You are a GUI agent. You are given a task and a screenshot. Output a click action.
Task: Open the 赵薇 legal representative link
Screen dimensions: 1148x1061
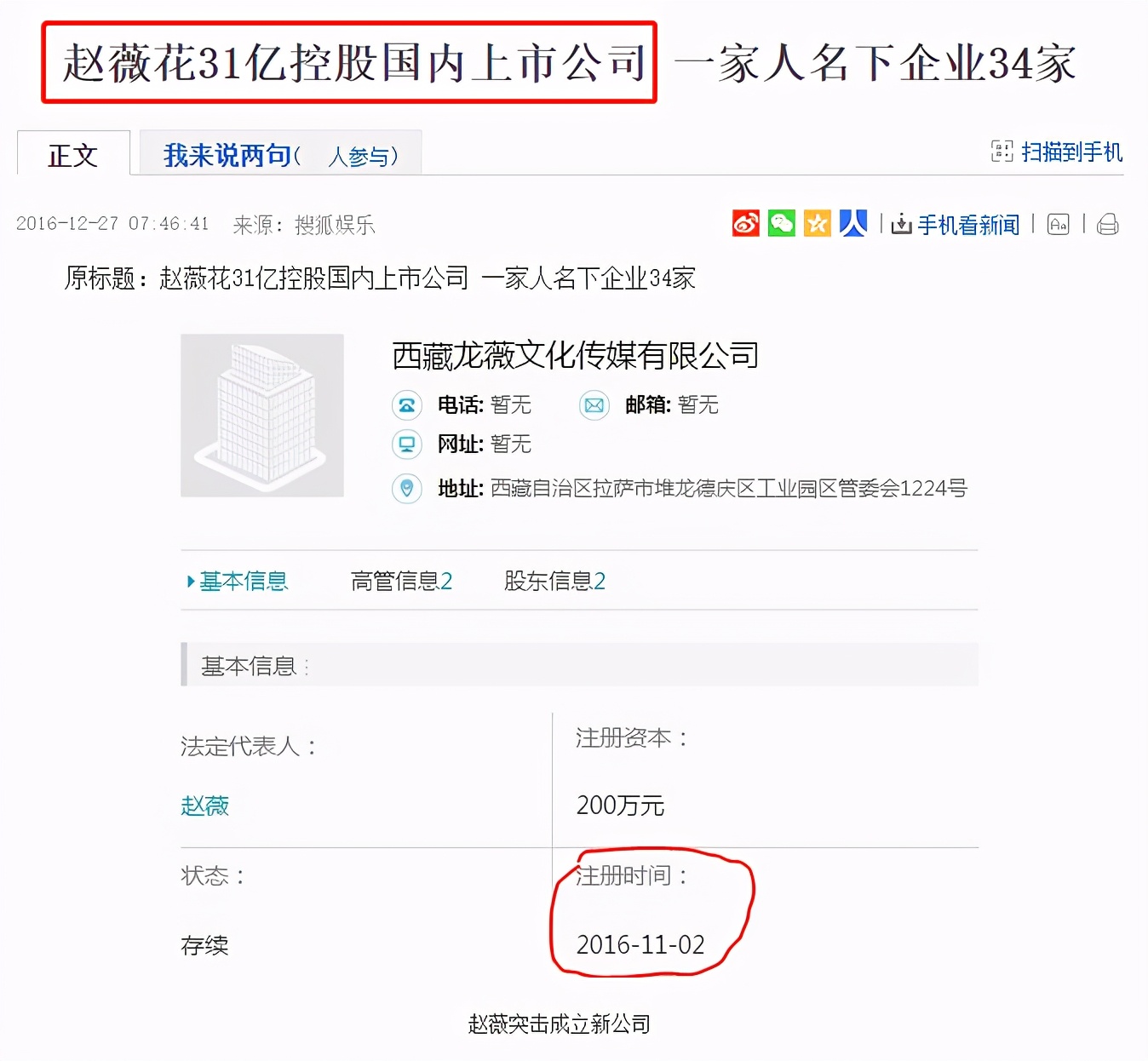pos(204,806)
